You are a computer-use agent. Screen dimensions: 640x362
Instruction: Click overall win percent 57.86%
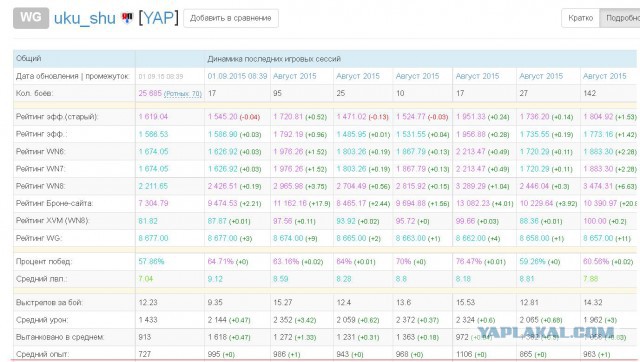point(151,262)
